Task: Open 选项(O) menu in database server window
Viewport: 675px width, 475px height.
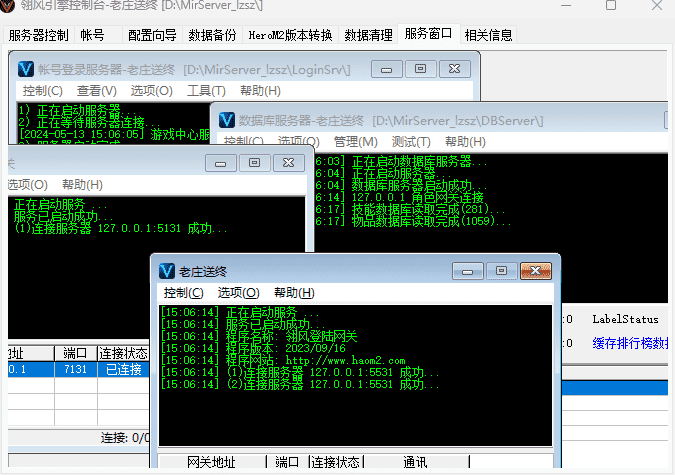Action: click(298, 142)
